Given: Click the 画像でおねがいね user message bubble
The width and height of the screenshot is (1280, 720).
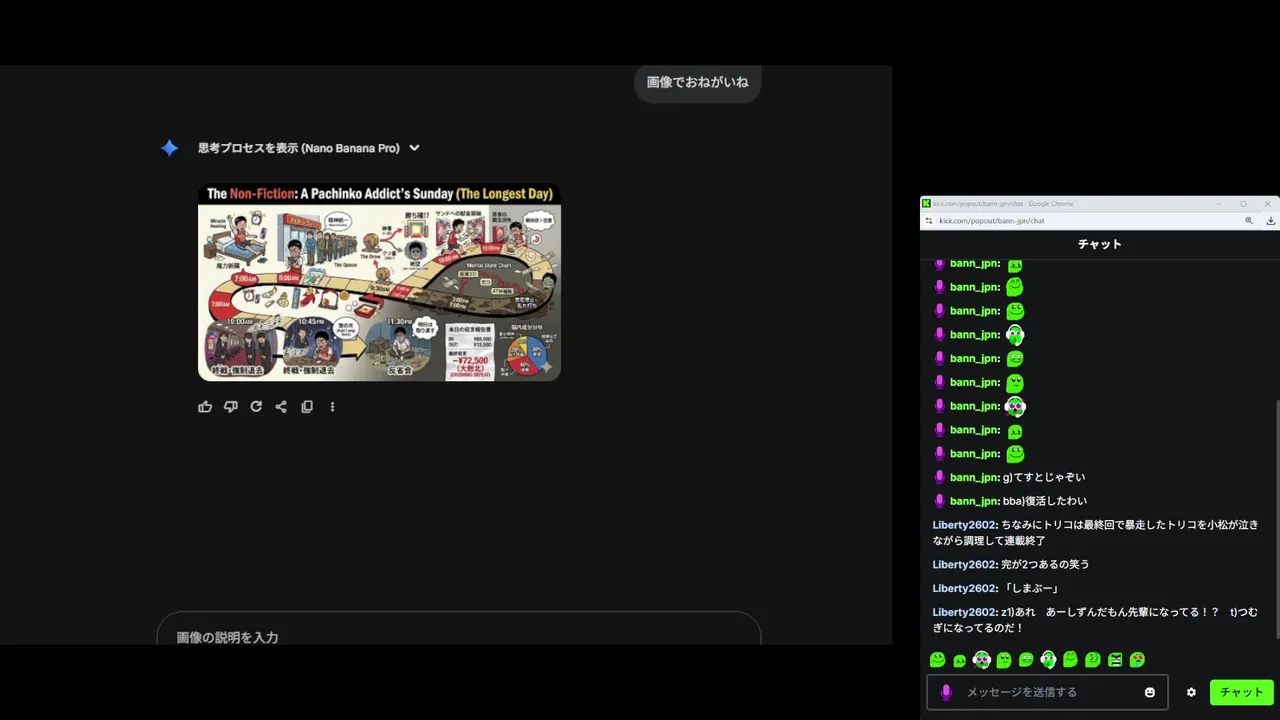Looking at the screenshot, I should coord(697,82).
